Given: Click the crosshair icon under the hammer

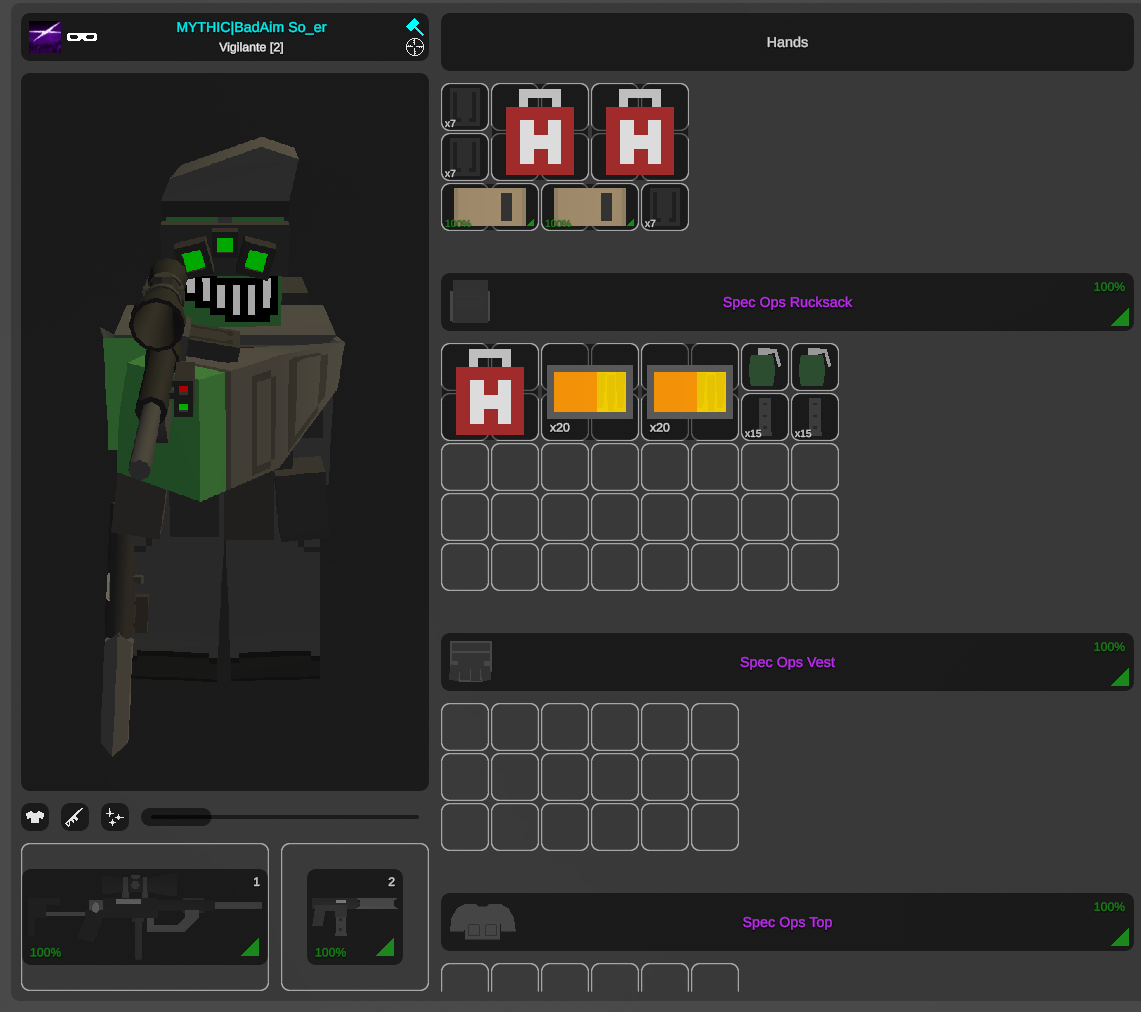Looking at the screenshot, I should (415, 47).
